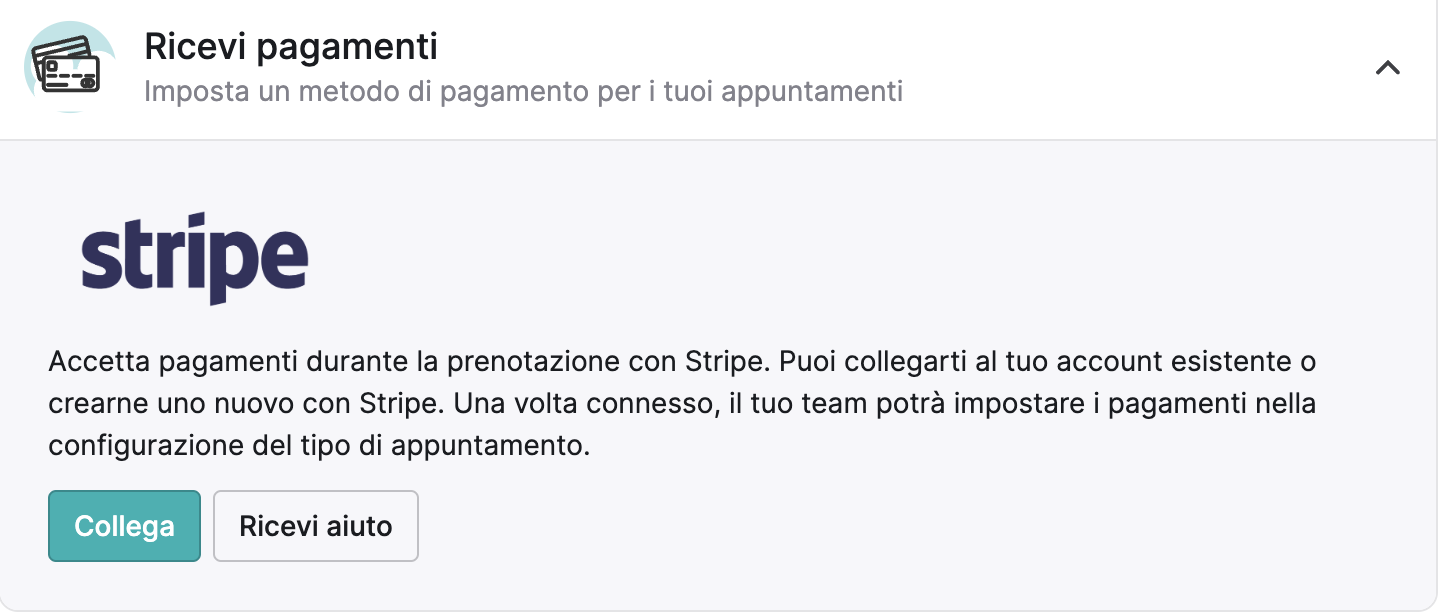Click the credit card payments icon

[x=67, y=67]
